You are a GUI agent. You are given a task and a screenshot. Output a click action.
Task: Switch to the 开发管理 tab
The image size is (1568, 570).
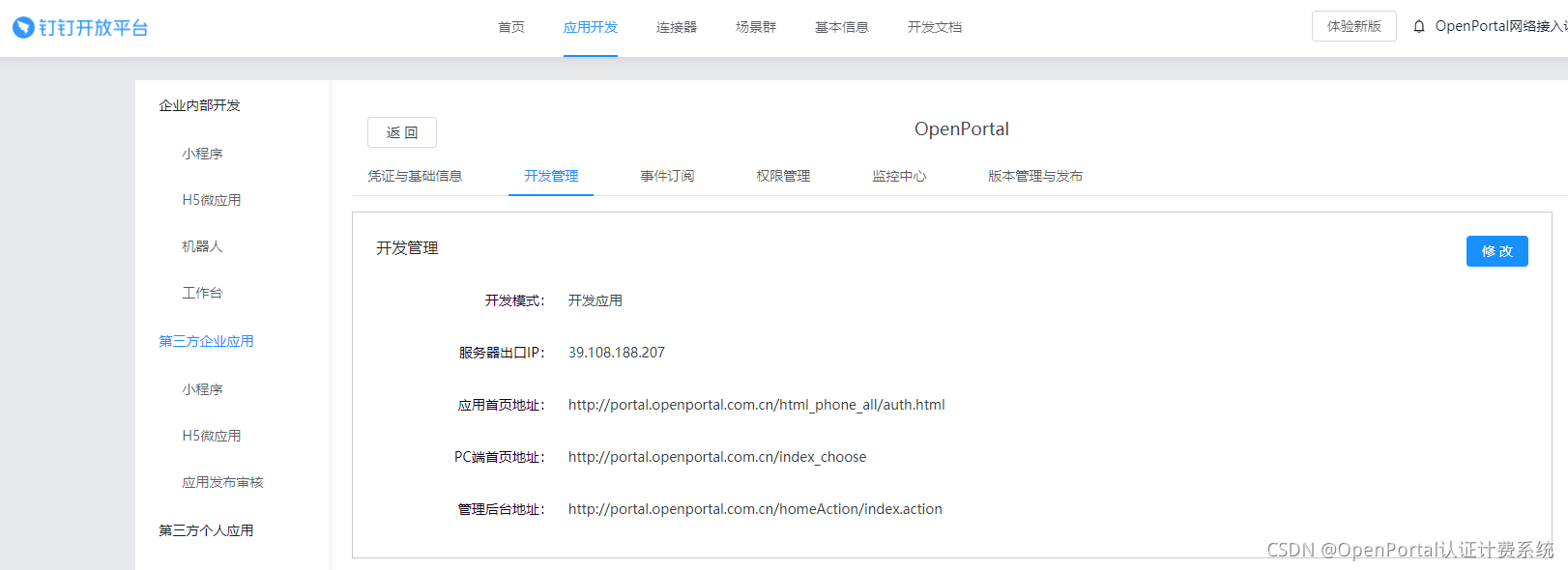click(x=551, y=176)
